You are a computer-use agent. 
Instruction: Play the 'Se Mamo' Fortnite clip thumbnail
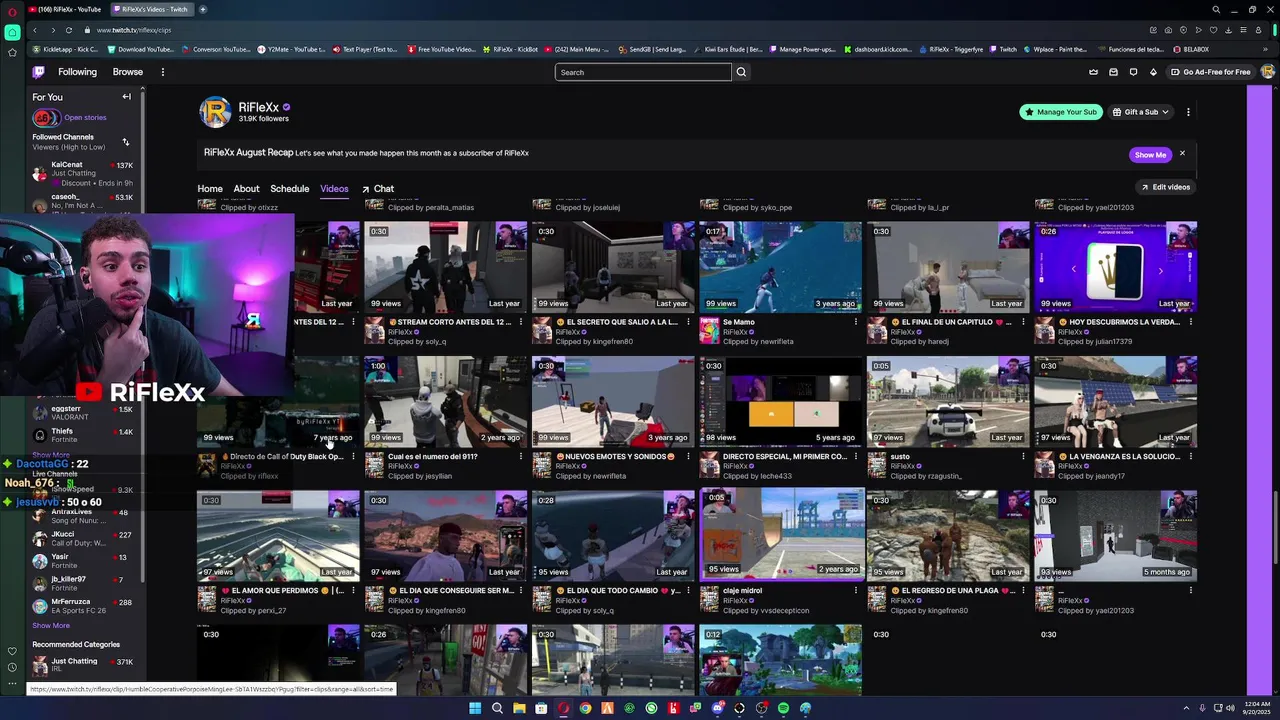780,267
